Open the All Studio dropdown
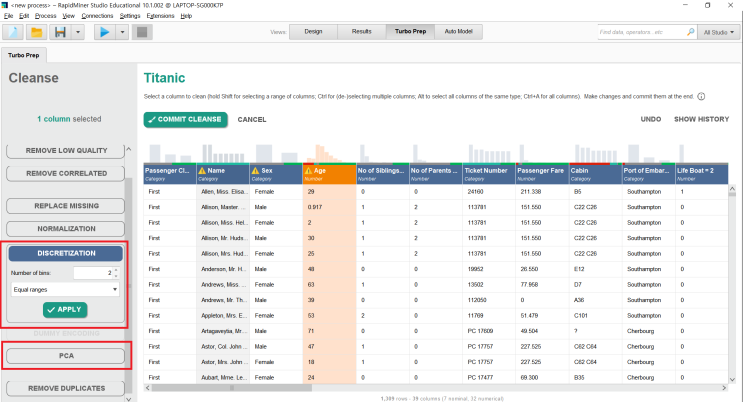This screenshot has height=402, width=743. [718, 32]
